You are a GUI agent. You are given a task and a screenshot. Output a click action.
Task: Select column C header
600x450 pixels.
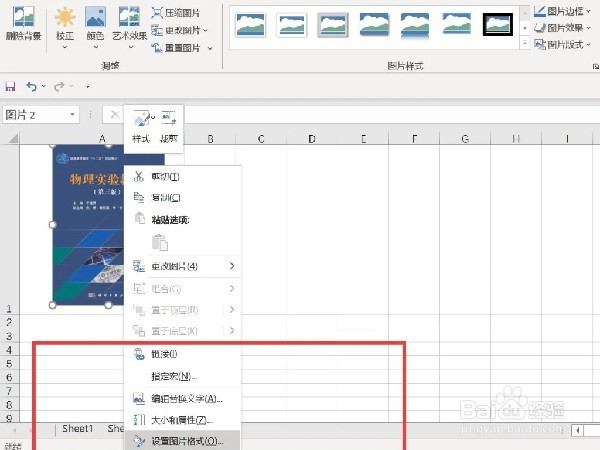click(261, 139)
